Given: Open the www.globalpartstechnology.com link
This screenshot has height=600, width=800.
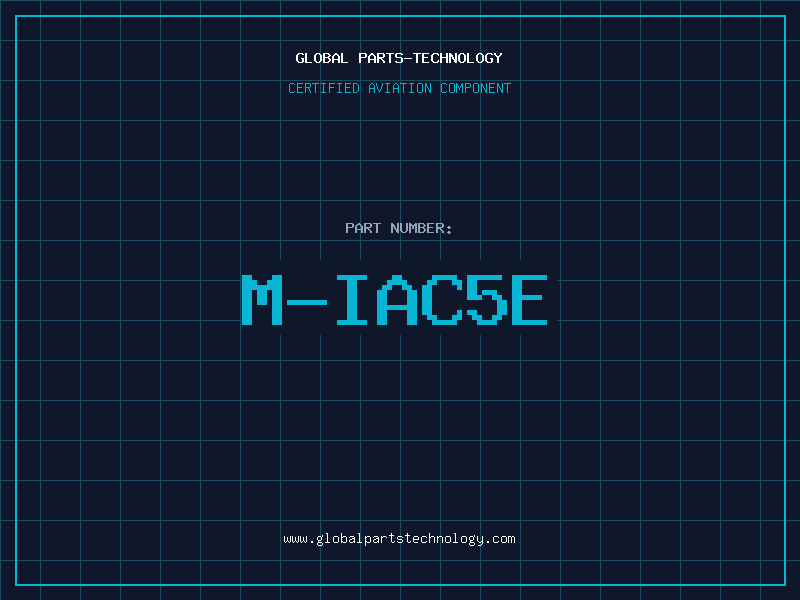Looking at the screenshot, I should click(399, 539).
